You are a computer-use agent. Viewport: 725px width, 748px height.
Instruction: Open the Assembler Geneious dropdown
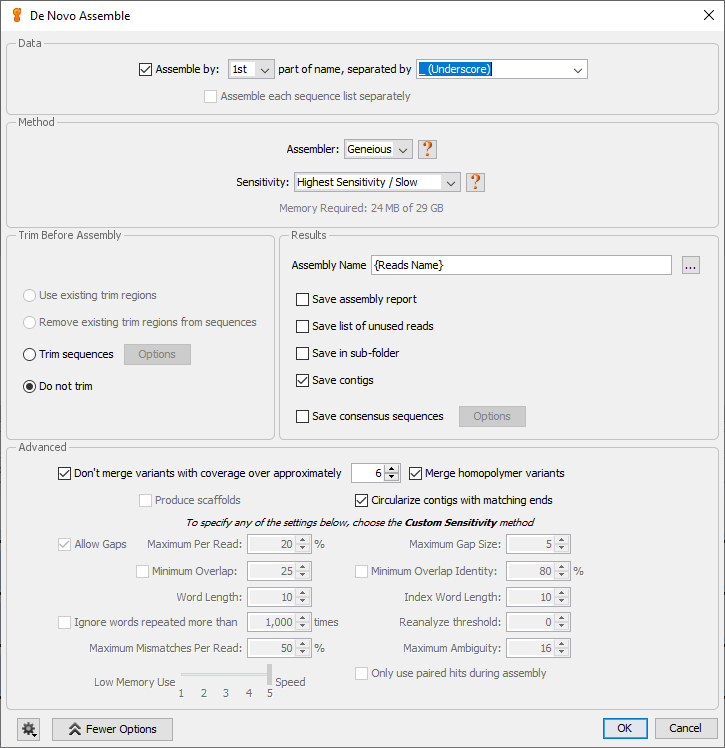(378, 149)
